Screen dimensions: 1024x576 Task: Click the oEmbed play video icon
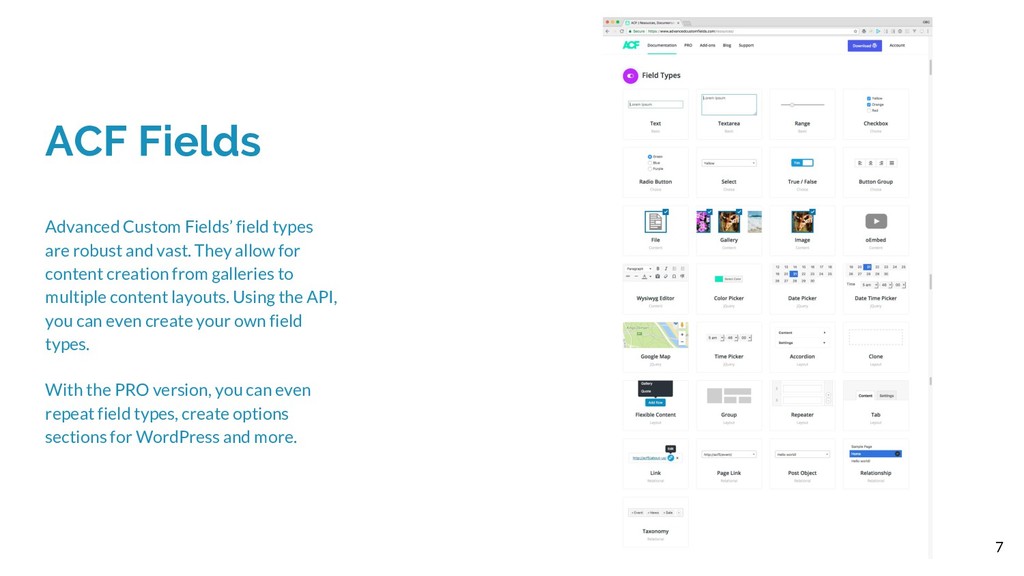876,221
